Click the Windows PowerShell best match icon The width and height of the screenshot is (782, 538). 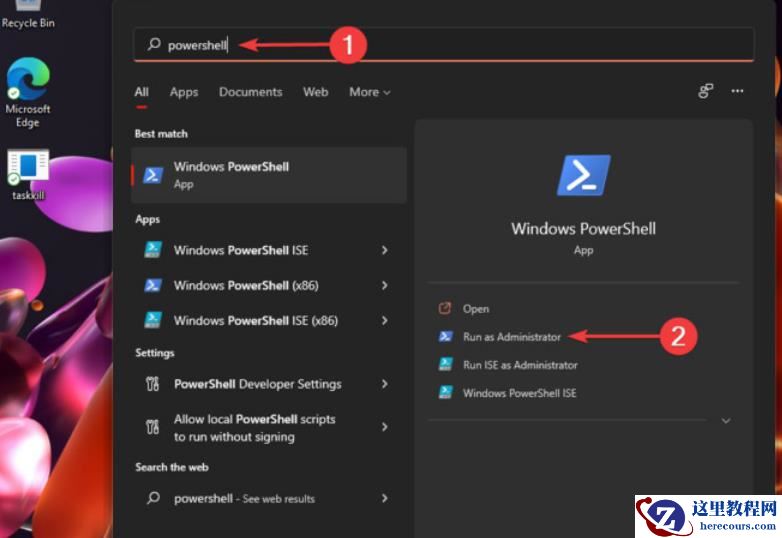point(153,175)
